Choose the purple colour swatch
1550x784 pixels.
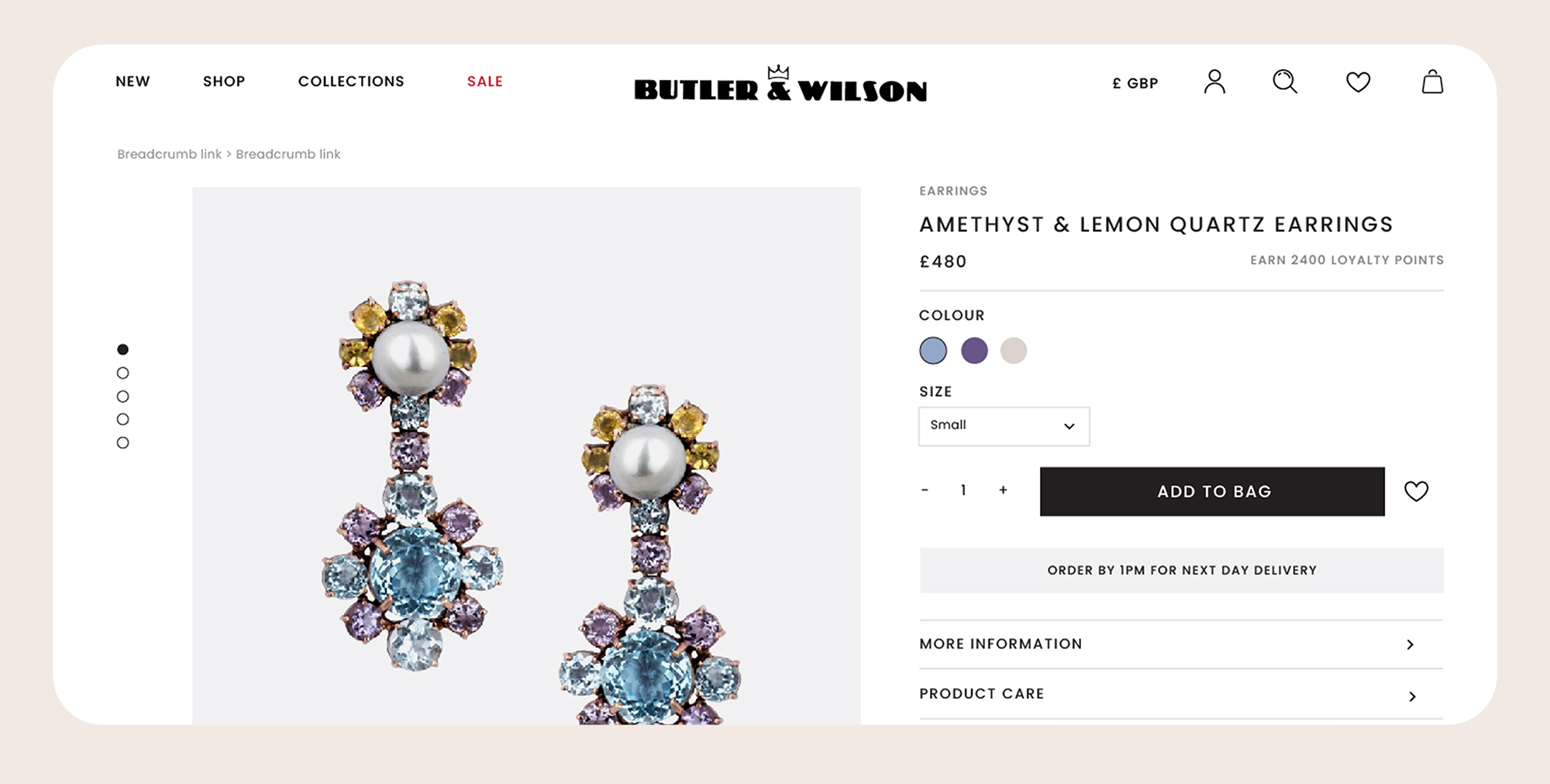coord(974,350)
